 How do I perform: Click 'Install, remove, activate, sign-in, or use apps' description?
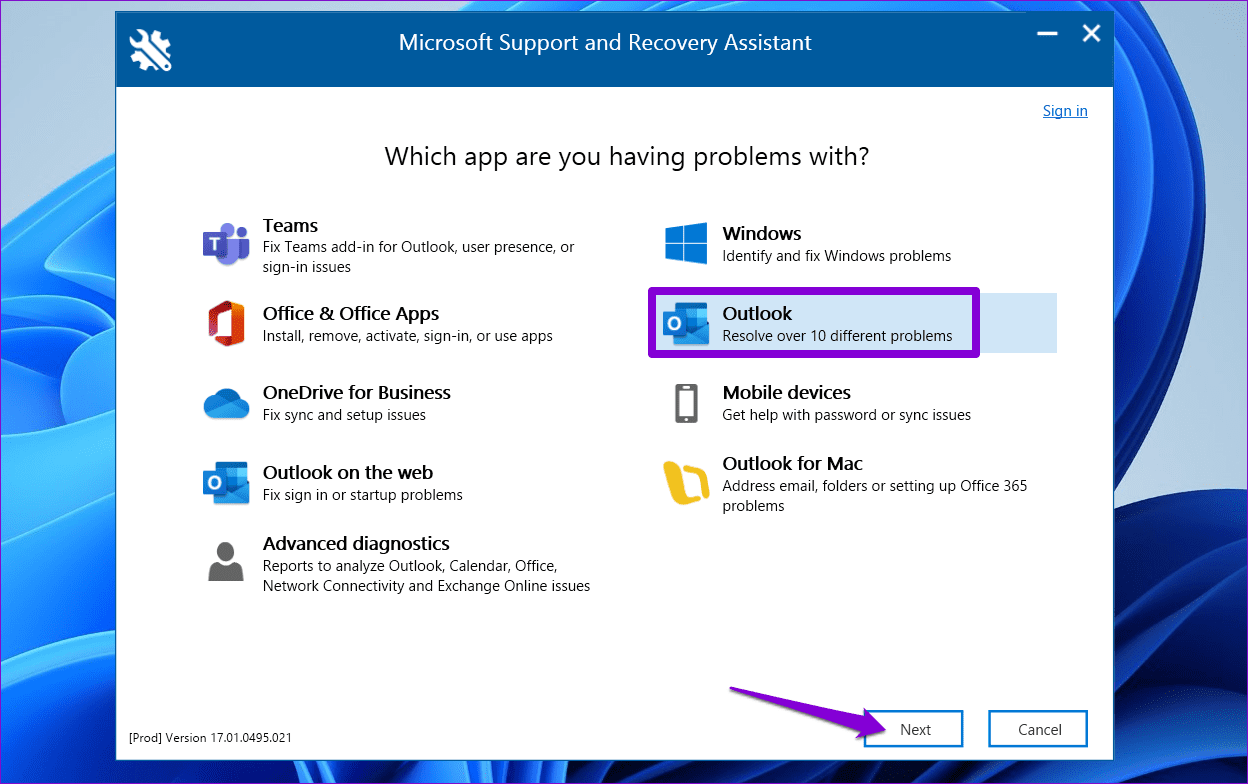click(408, 336)
